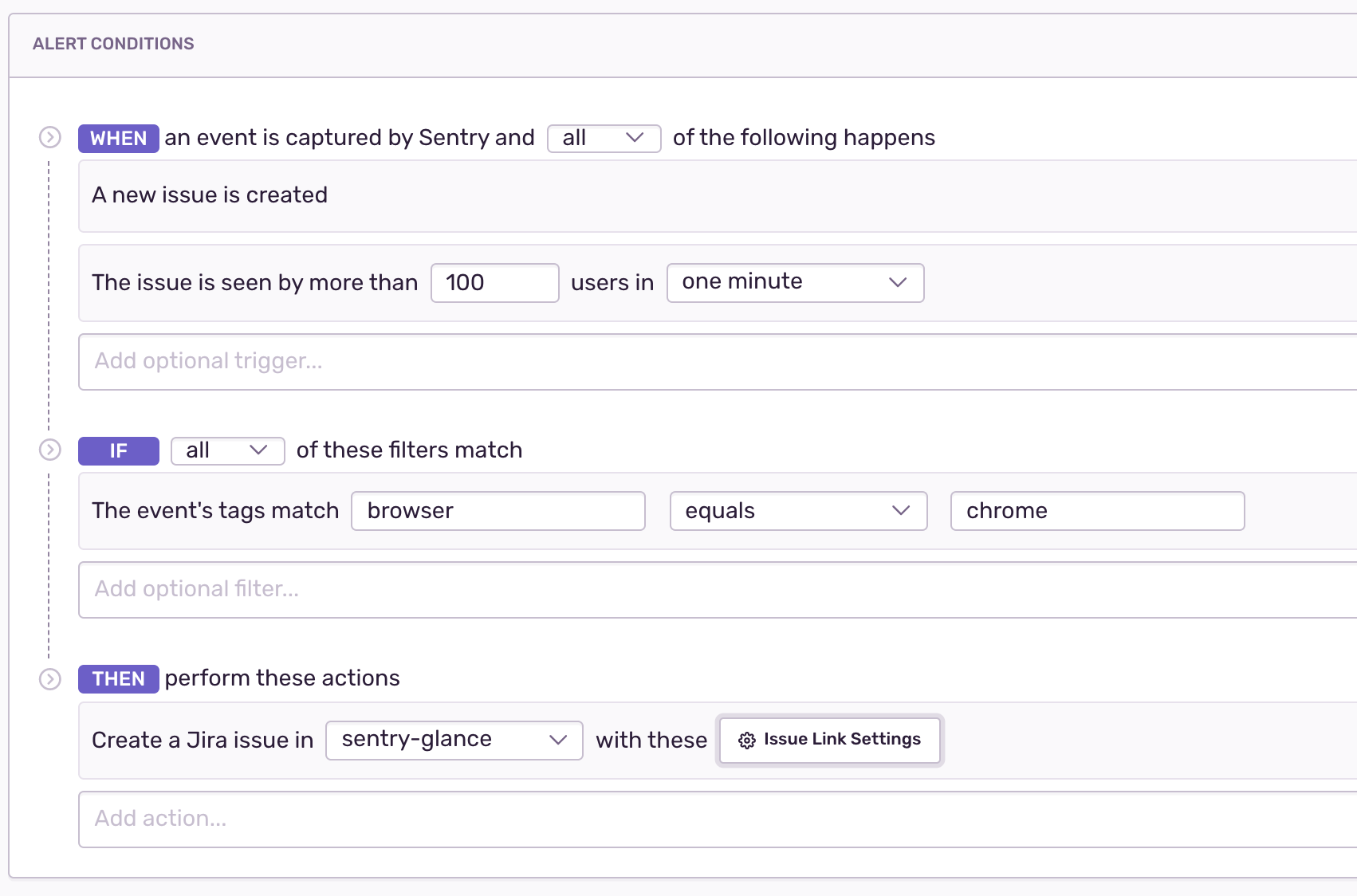This screenshot has height=896, width=1357.
Task: Open the 'Add optional trigger...' selector
Action: point(716,362)
